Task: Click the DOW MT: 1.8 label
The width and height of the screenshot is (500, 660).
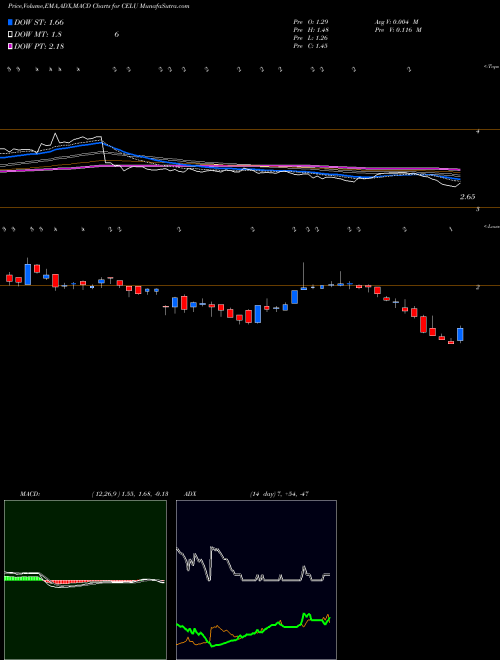Action: point(38,35)
